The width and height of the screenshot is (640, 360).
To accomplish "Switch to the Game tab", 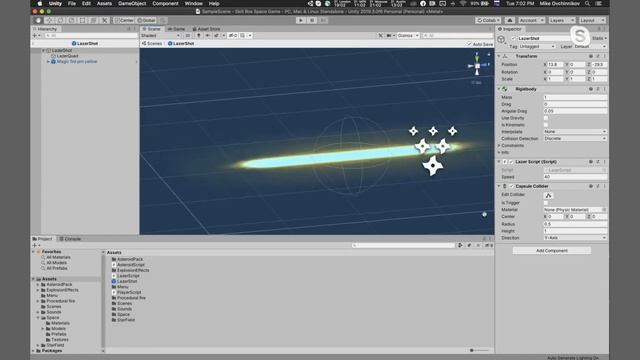I will pos(176,29).
